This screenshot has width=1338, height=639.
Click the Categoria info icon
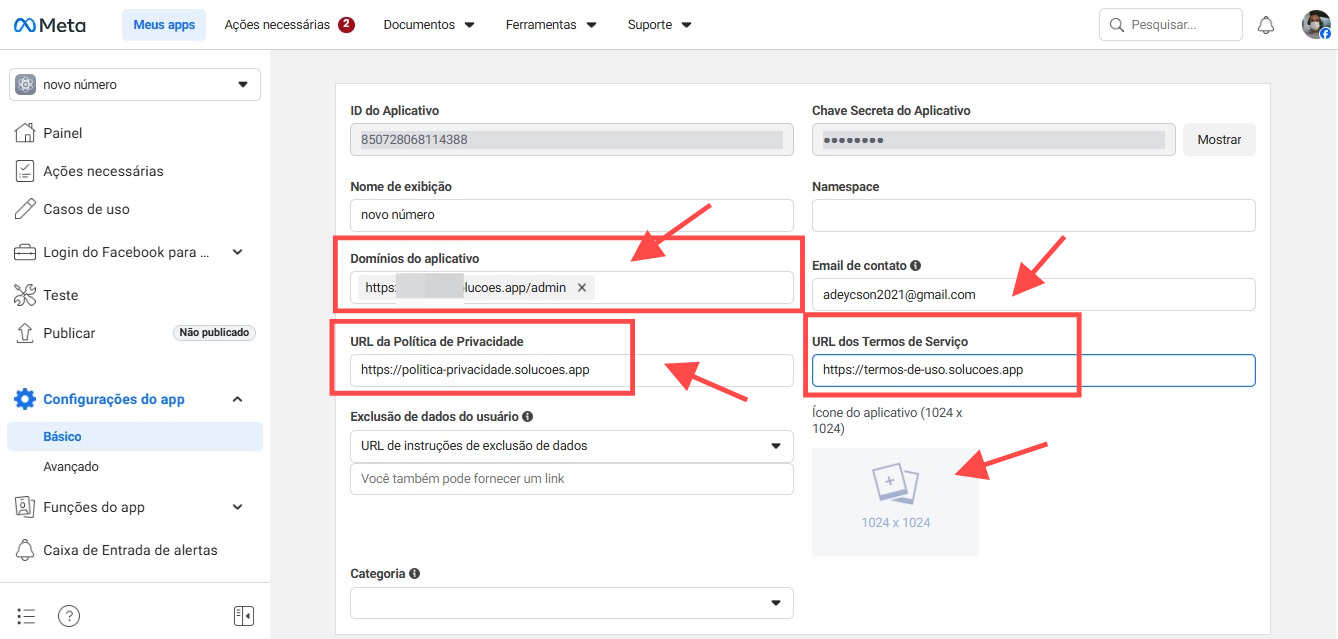(414, 574)
